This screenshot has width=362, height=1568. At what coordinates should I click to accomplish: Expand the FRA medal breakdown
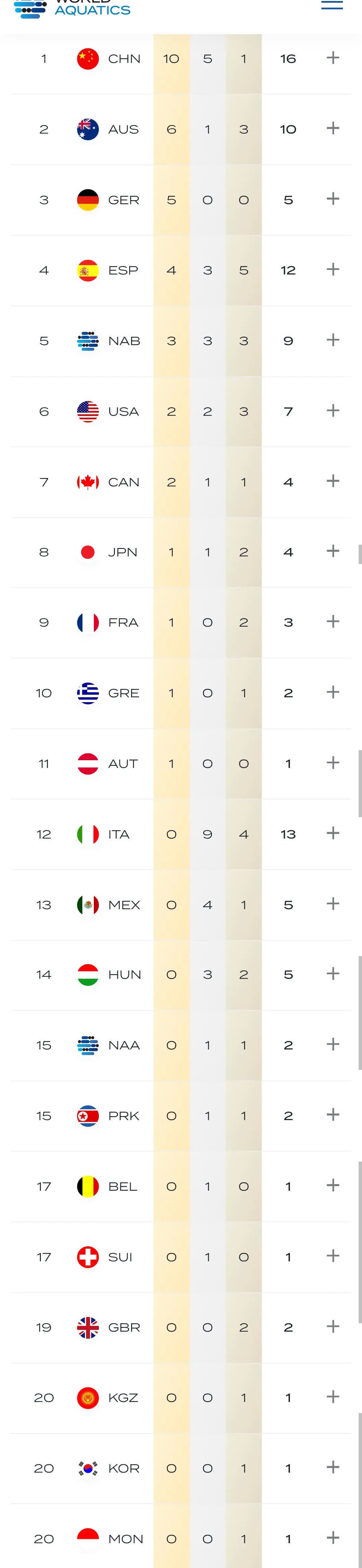click(x=333, y=622)
